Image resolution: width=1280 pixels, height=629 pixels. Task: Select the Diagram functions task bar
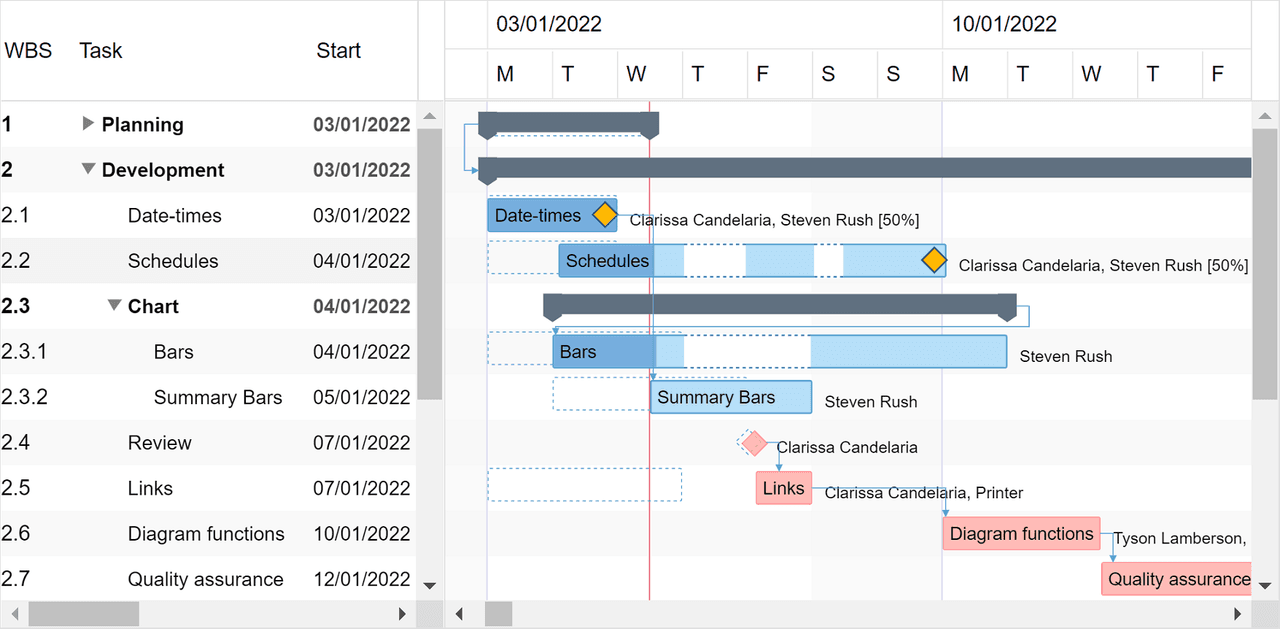tap(1021, 533)
